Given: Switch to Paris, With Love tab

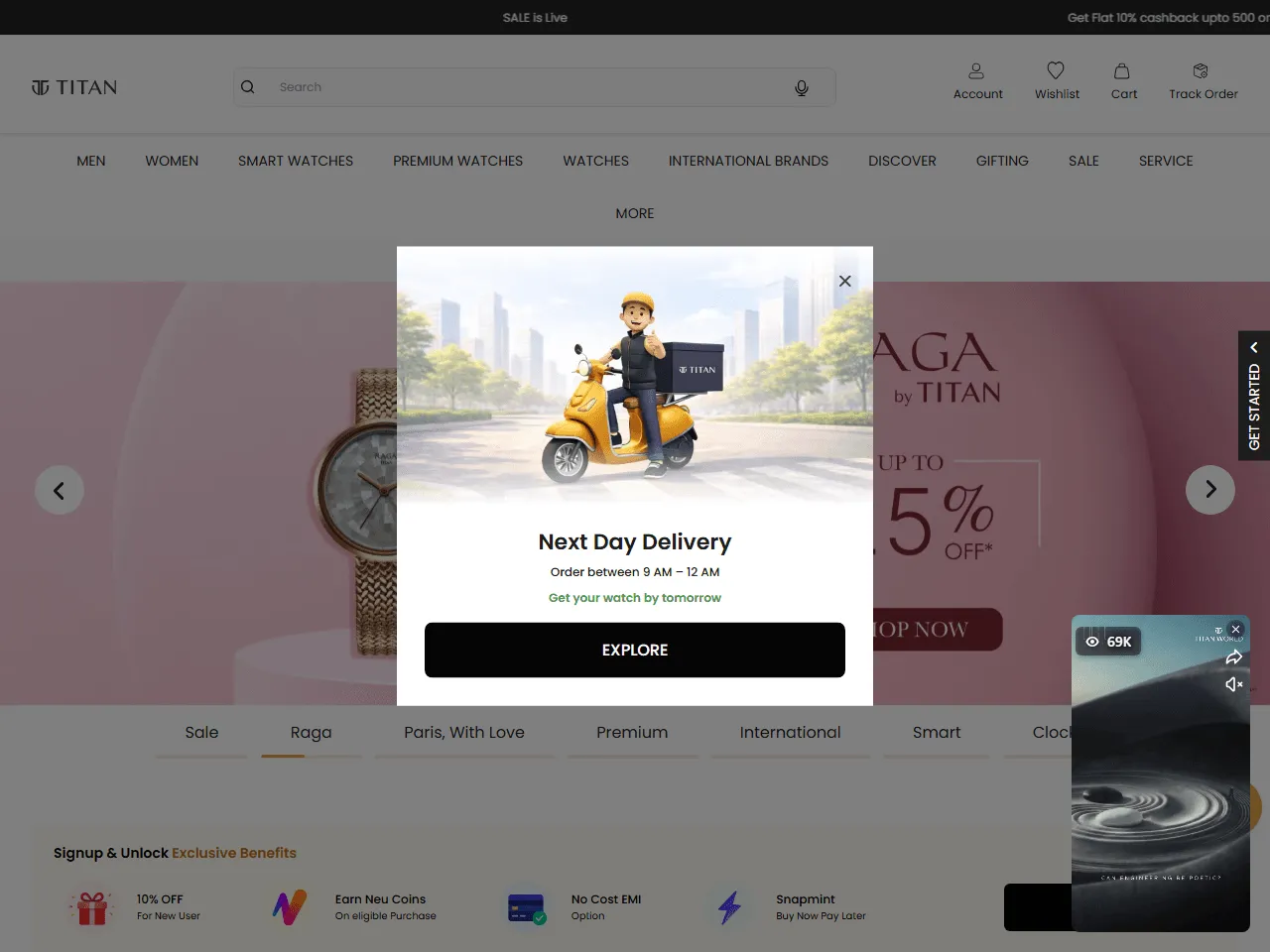Looking at the screenshot, I should (464, 733).
